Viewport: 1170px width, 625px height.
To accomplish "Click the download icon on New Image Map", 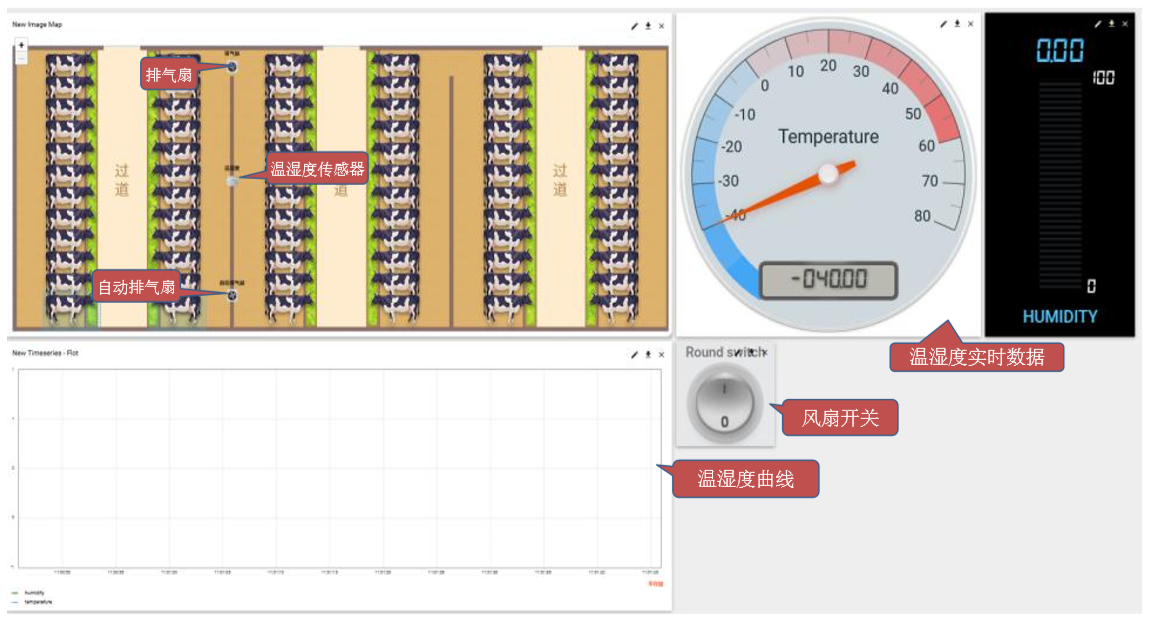I will coord(648,26).
